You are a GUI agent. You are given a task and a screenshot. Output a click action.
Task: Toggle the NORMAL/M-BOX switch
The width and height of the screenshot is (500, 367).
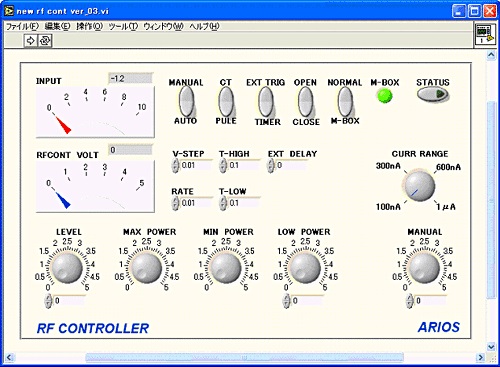(345, 102)
